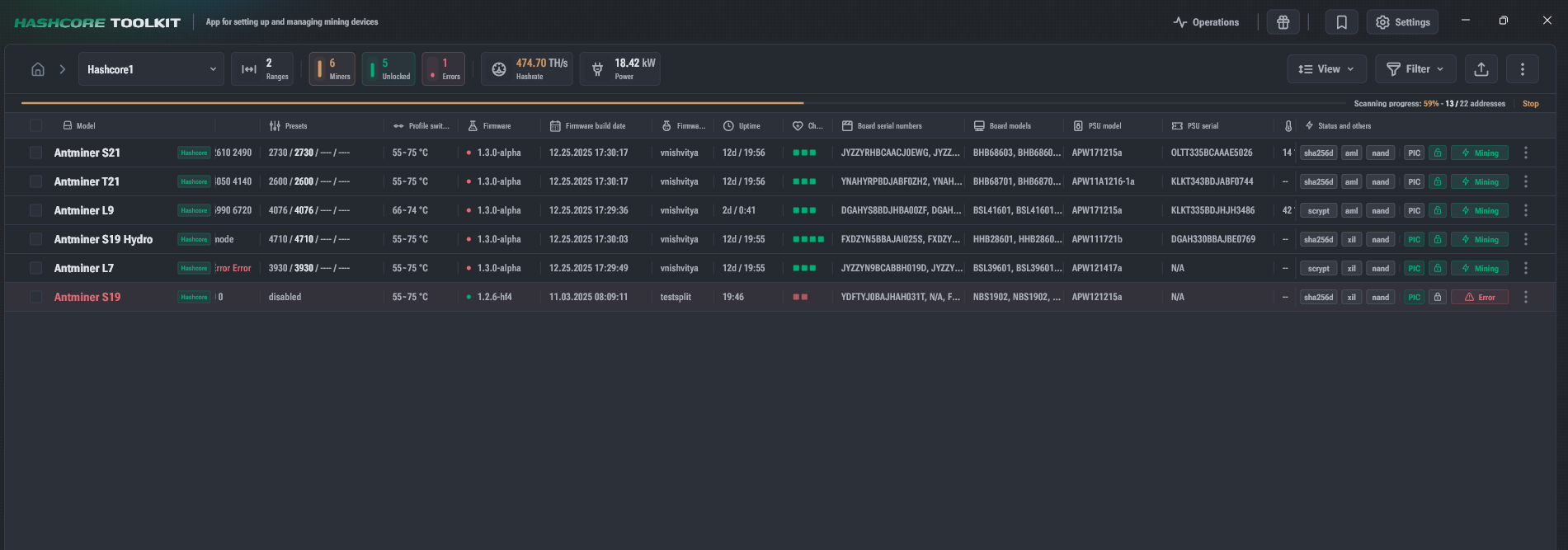The height and width of the screenshot is (550, 1568).
Task: Open the bookmark icon in title bar
Action: (x=1341, y=22)
